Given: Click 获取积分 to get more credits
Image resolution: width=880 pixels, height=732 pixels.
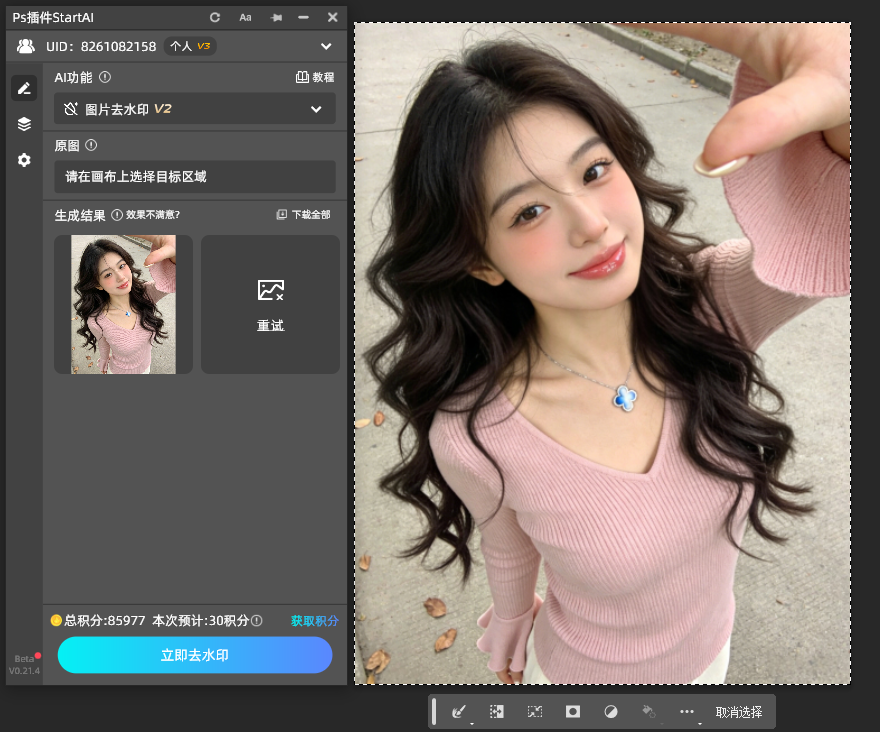Looking at the screenshot, I should point(314,621).
